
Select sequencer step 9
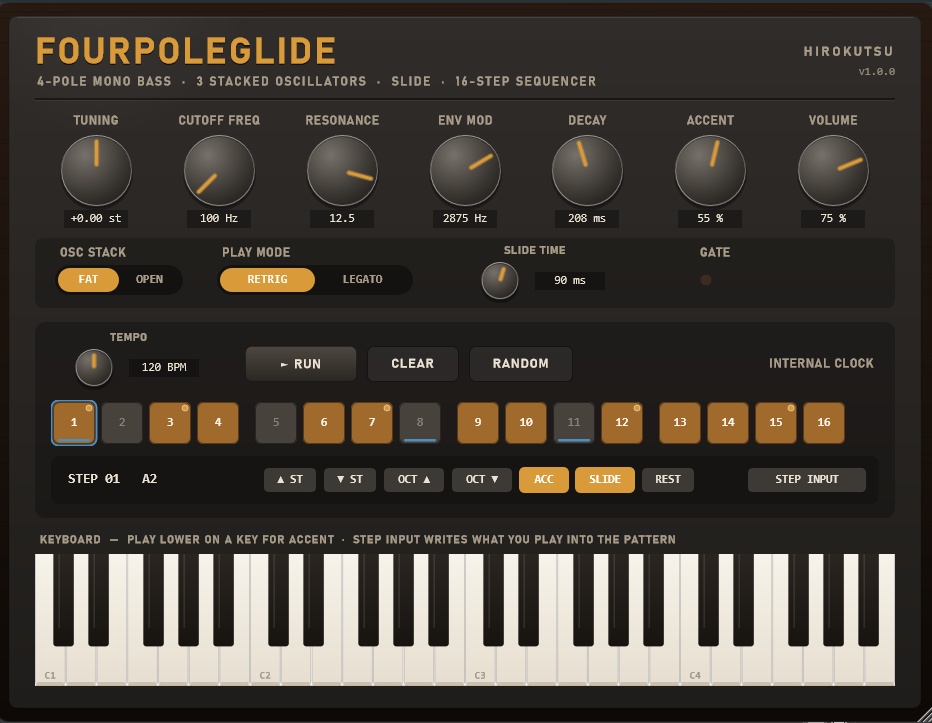click(478, 423)
